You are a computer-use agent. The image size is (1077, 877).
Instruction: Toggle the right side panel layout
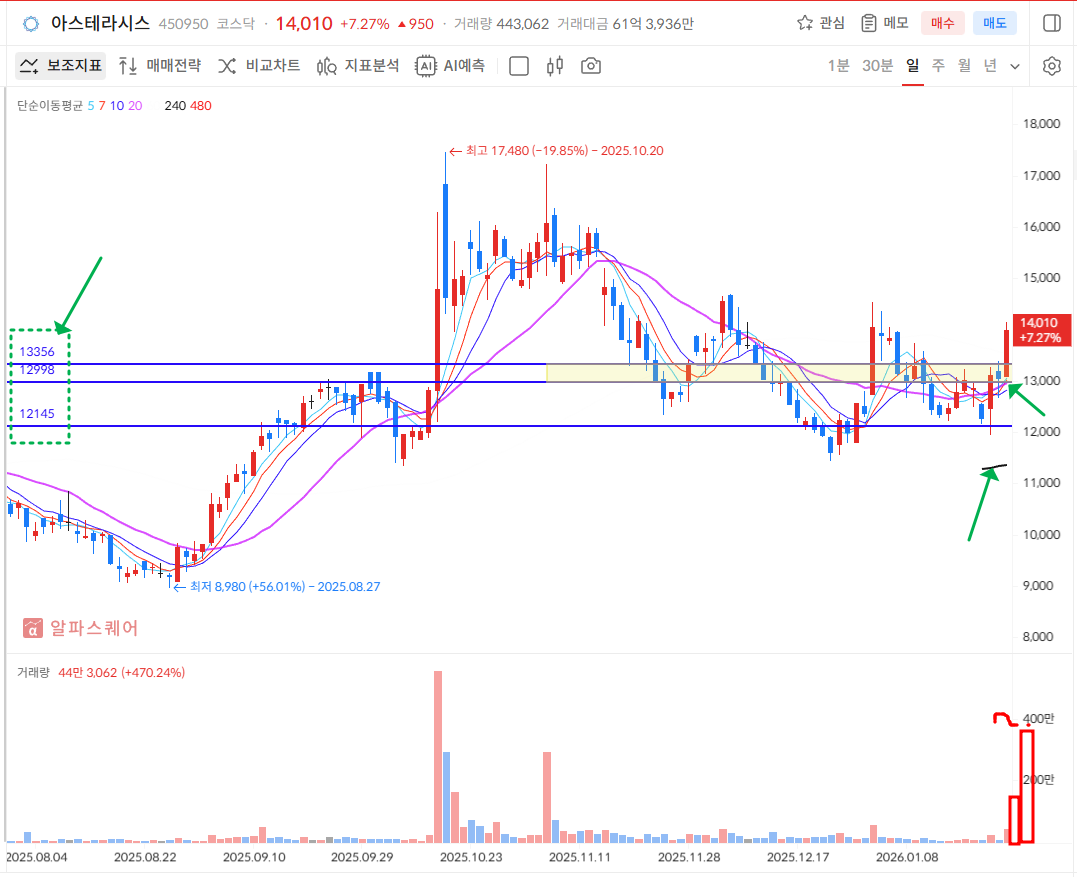(1051, 23)
